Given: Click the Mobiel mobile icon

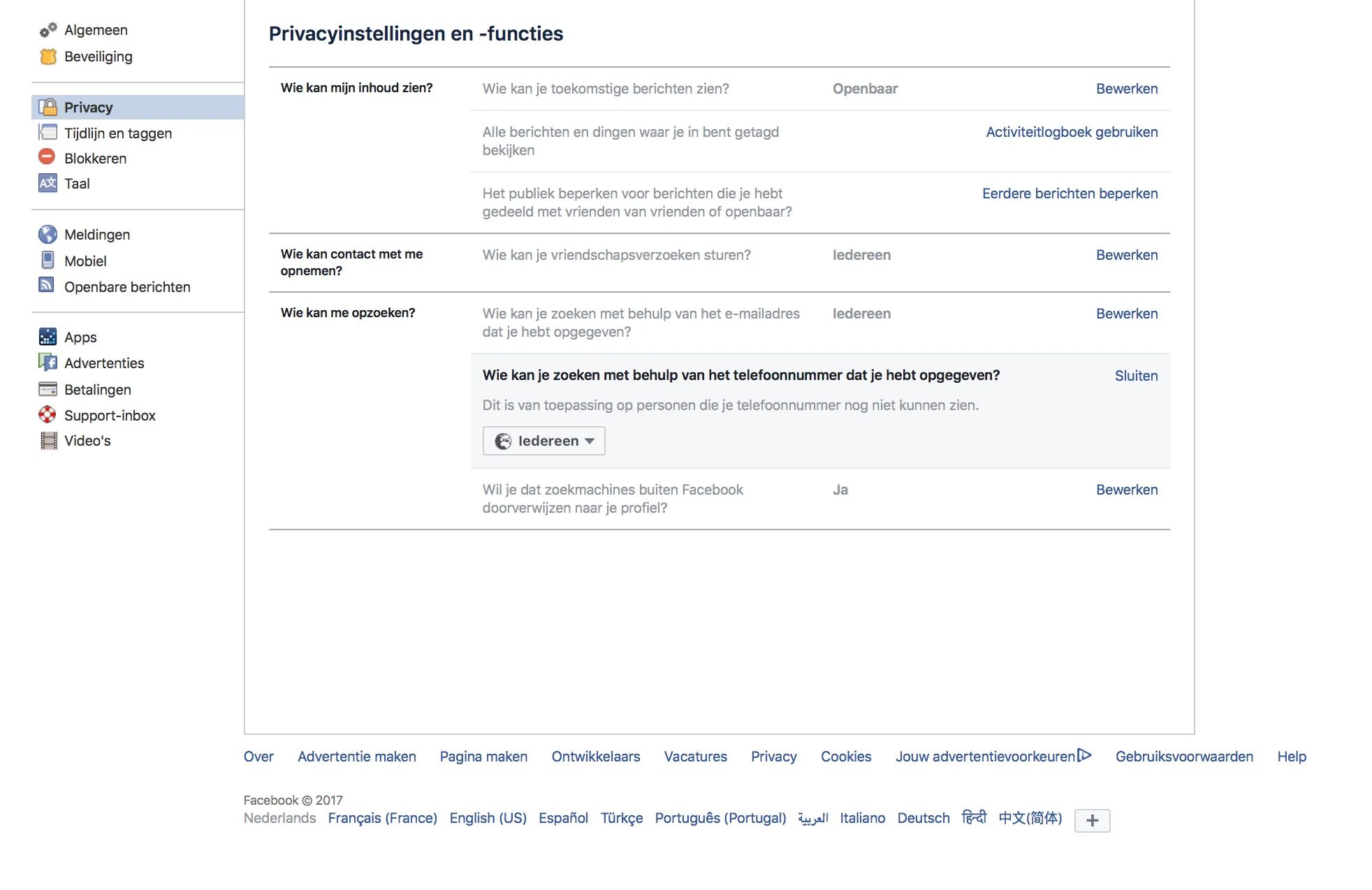Looking at the screenshot, I should click(x=48, y=260).
